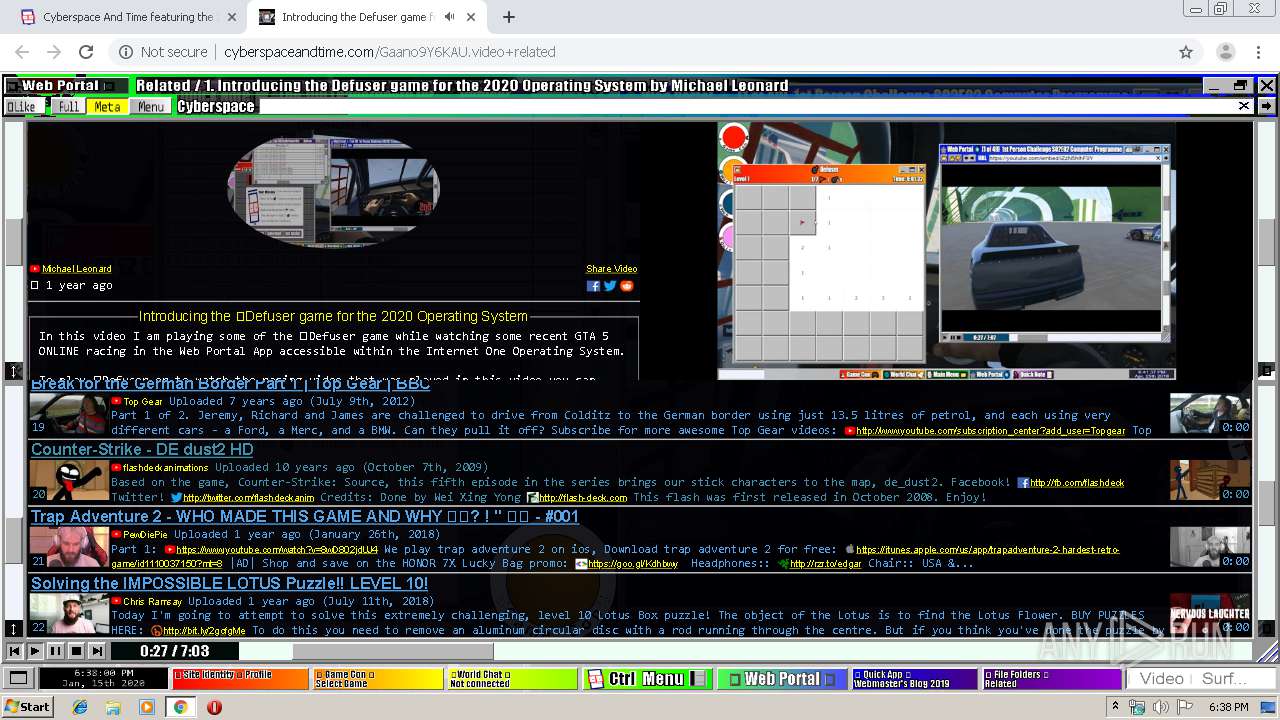Screen dimensions: 1280x720
Task: Open a new Chrome tab
Action: coord(509,17)
